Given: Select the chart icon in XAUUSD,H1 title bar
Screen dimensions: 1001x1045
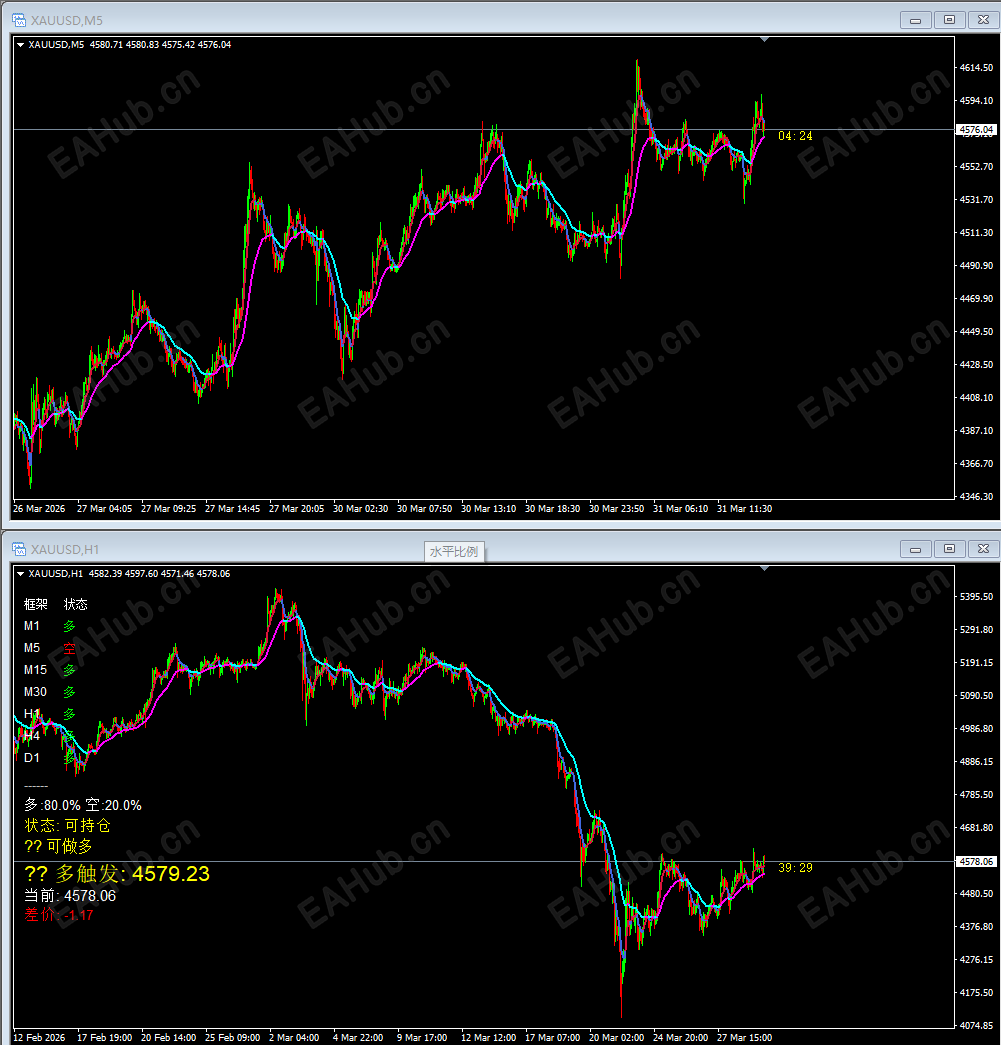Looking at the screenshot, I should 17,548.
